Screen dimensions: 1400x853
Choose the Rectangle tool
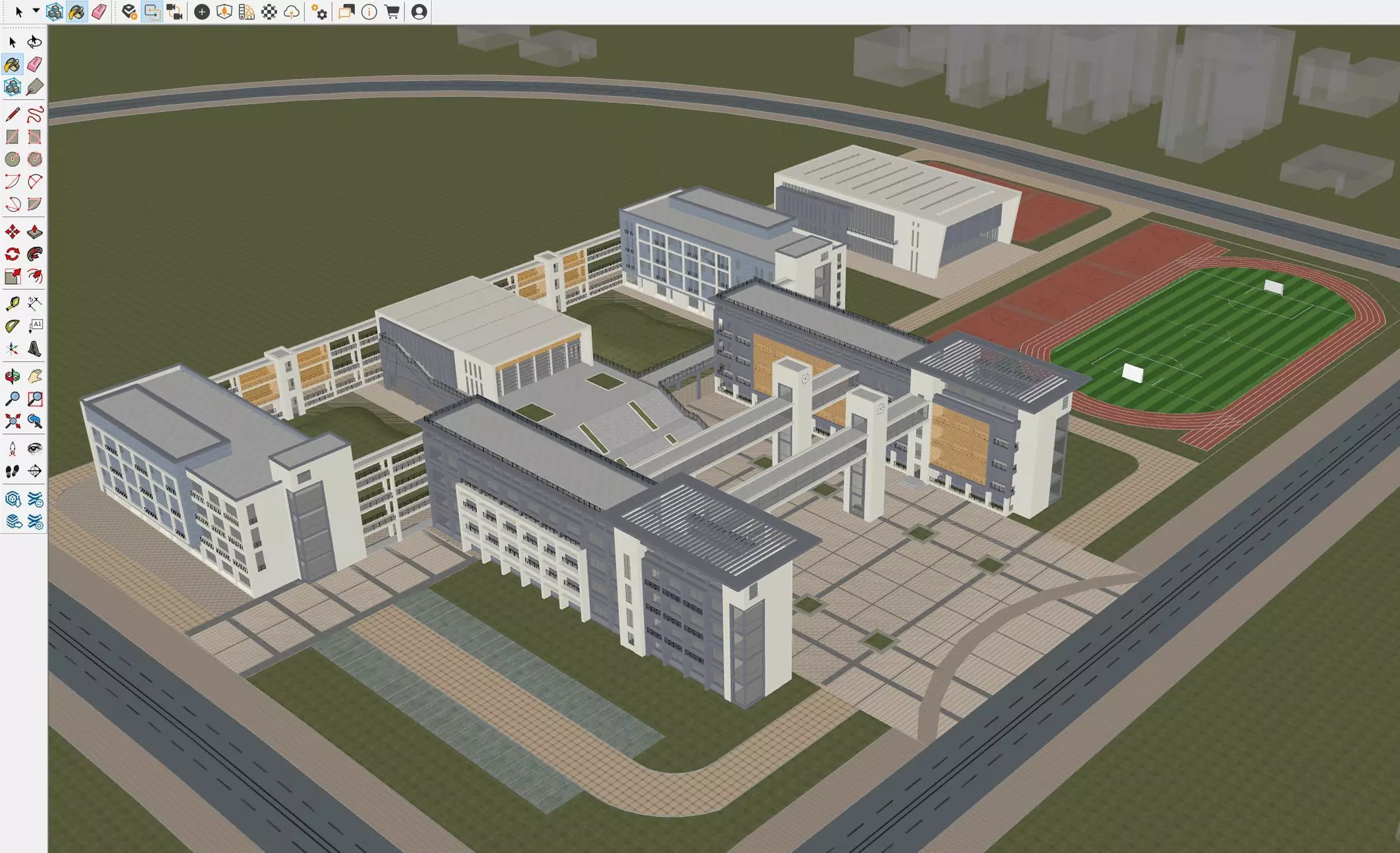point(13,137)
